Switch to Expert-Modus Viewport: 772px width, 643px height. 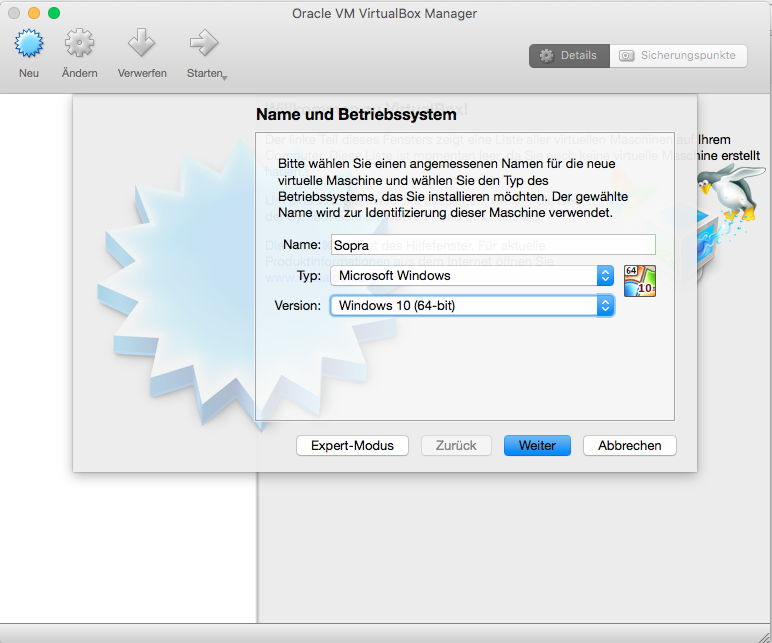352,446
